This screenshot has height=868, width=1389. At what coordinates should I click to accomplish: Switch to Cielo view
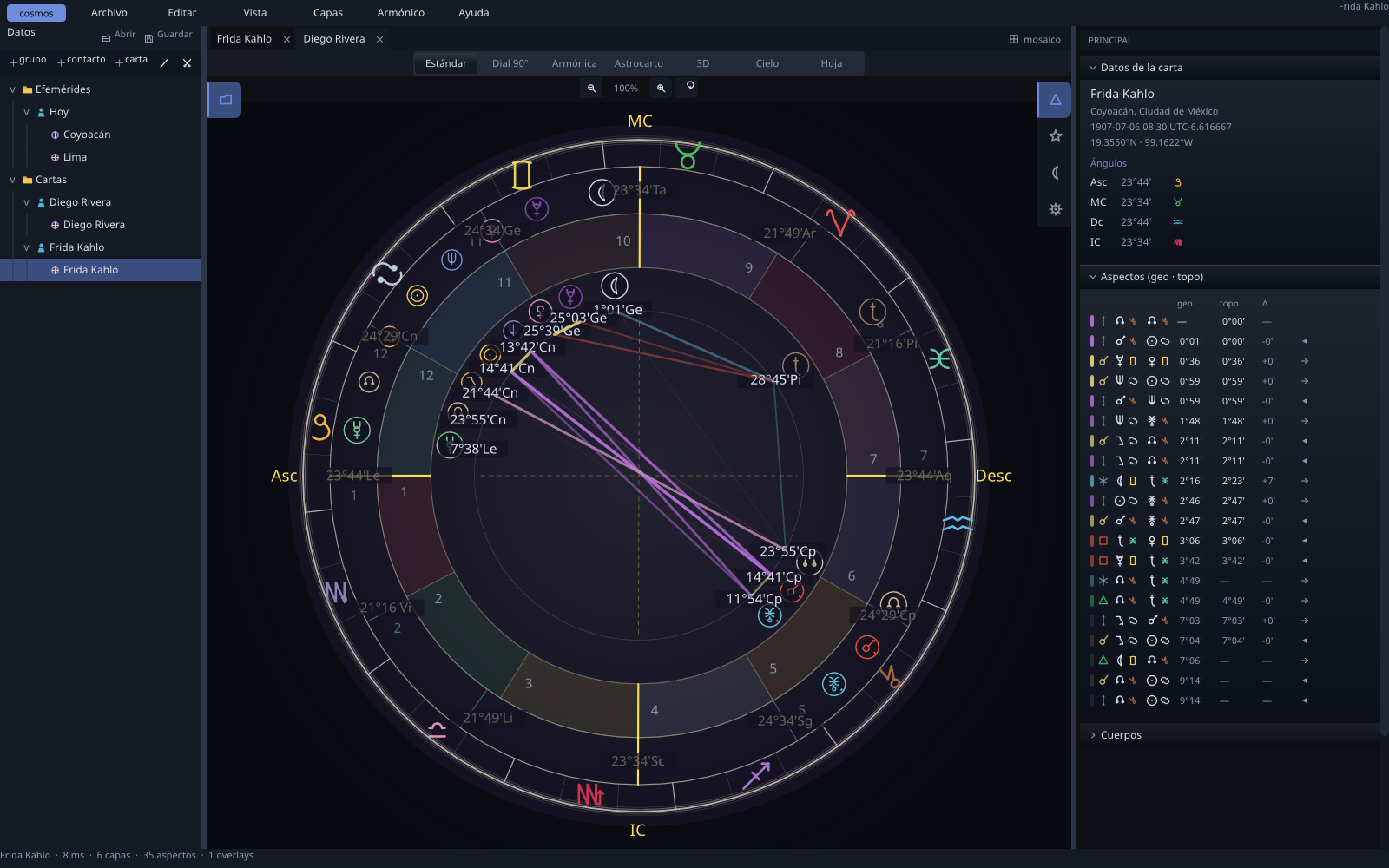pos(767,63)
